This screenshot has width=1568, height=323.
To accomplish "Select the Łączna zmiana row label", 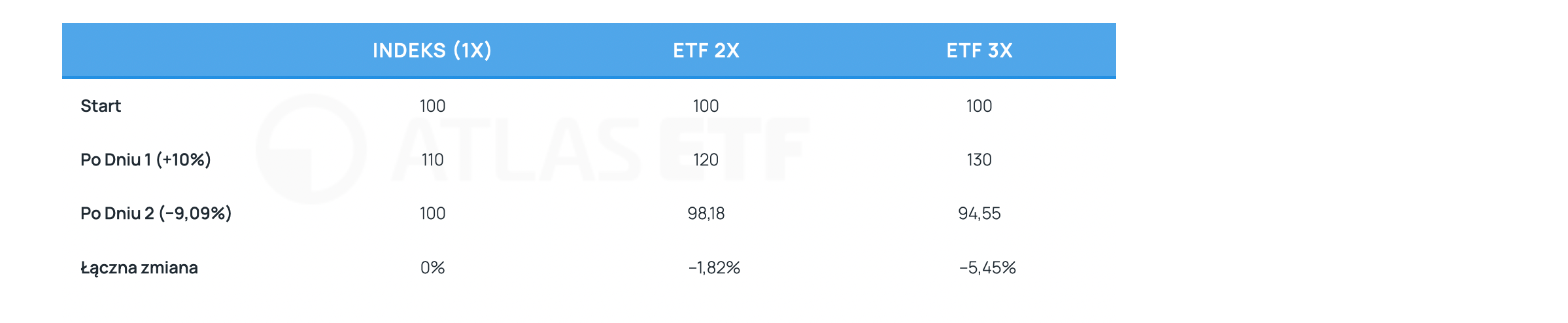I will (139, 267).
